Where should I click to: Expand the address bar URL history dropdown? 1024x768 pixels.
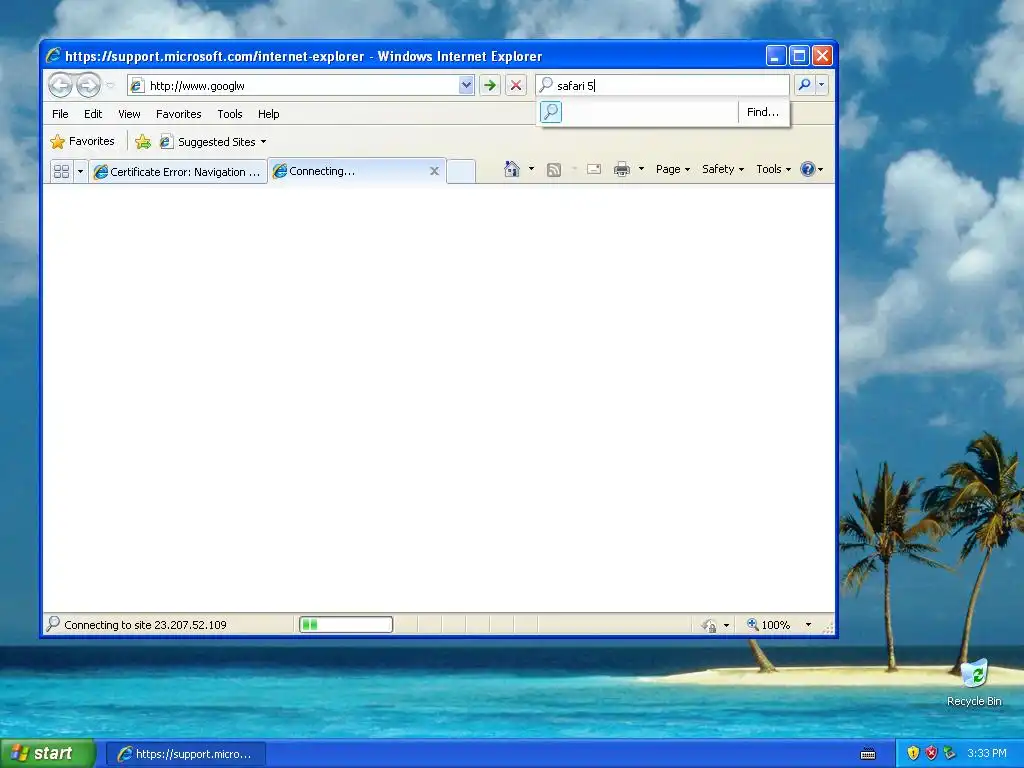[466, 85]
